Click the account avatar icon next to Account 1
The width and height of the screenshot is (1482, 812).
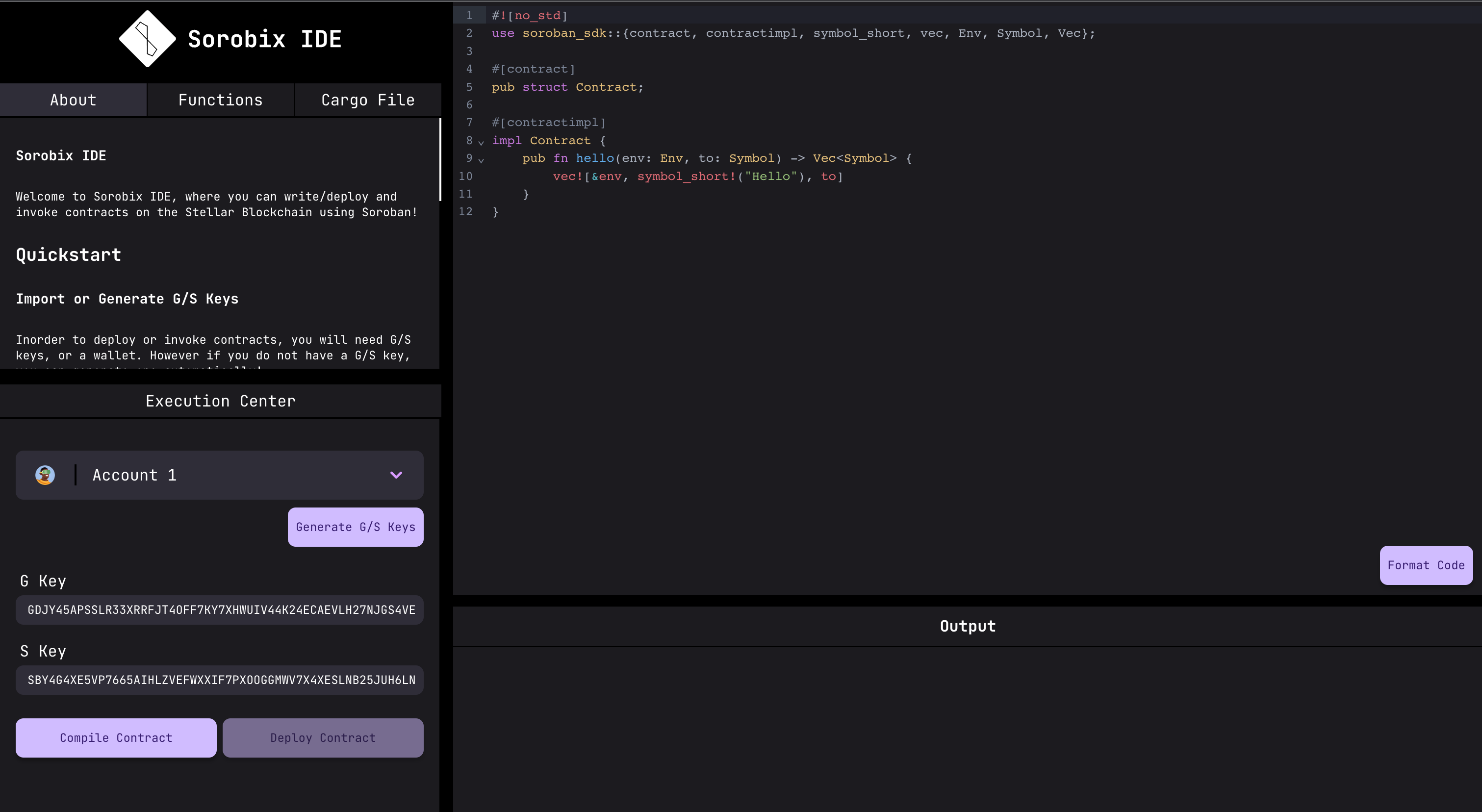(45, 475)
